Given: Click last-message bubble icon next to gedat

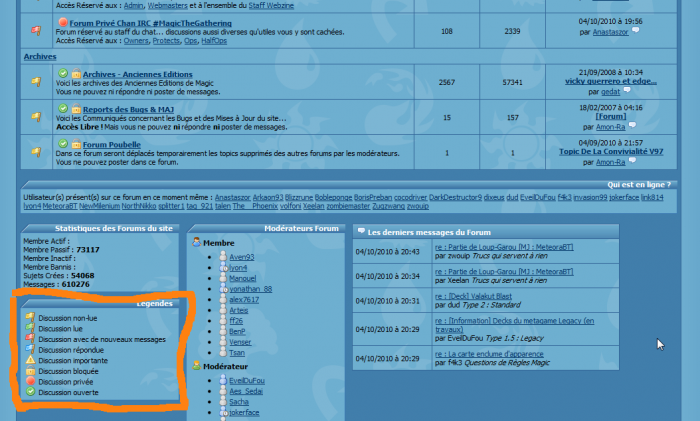Looking at the screenshot, I should tap(627, 91).
